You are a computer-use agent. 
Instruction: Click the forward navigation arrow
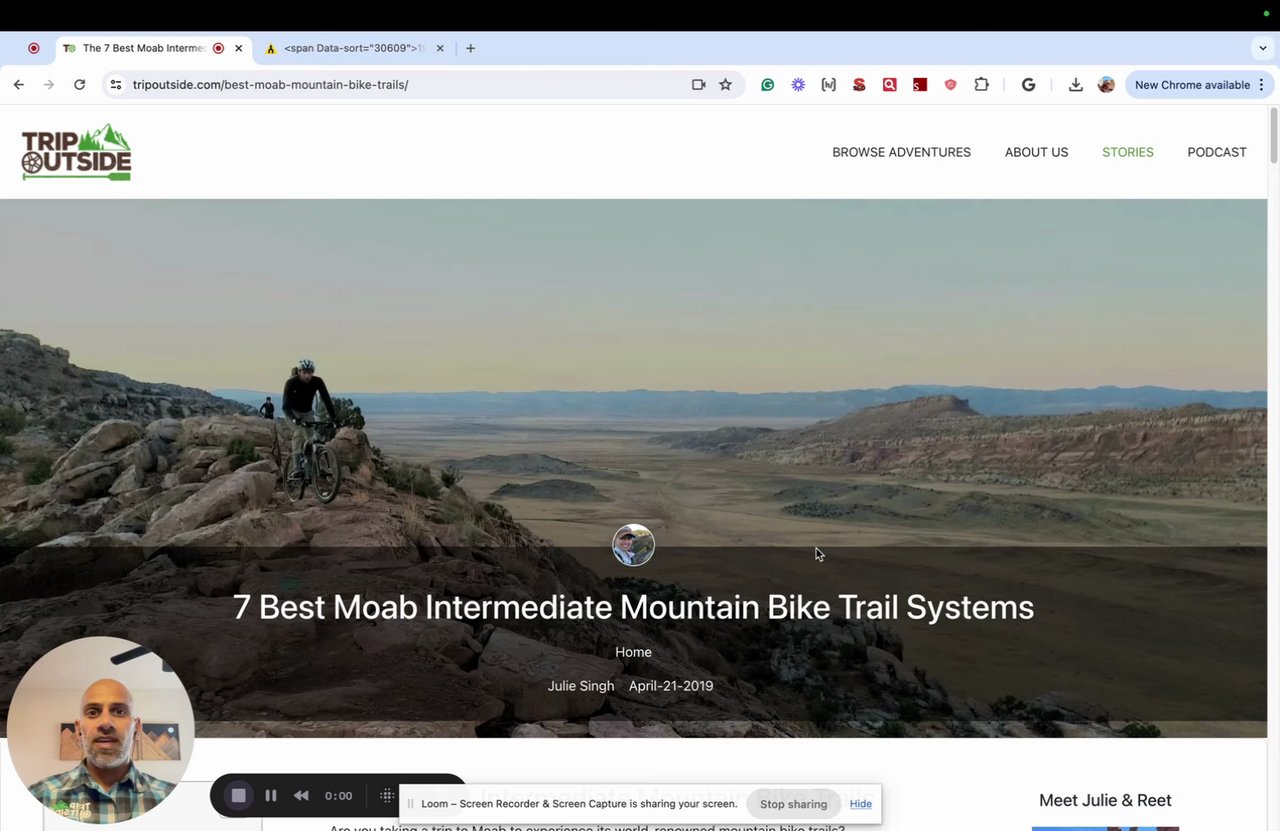pyautogui.click(x=48, y=85)
